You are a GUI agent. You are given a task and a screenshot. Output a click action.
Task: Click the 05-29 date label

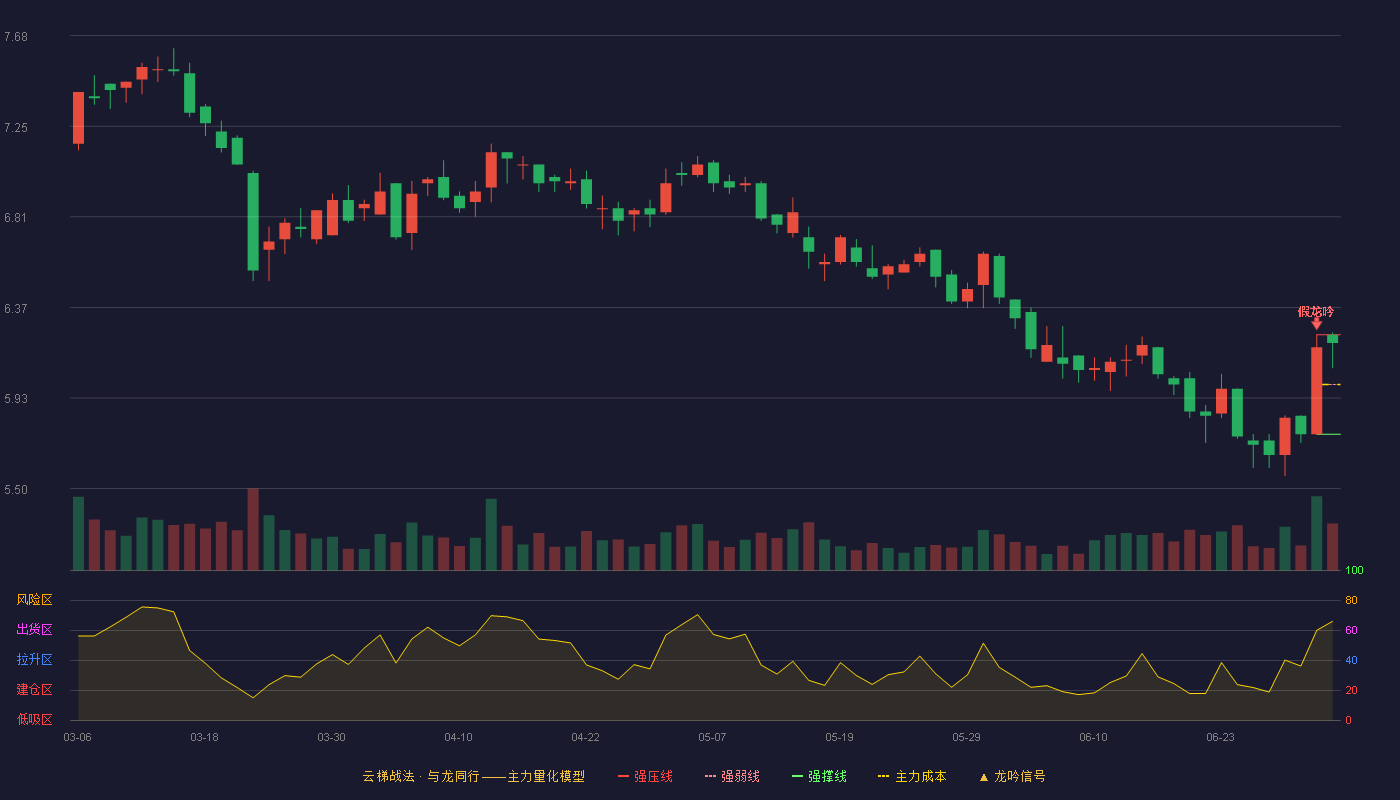966,737
